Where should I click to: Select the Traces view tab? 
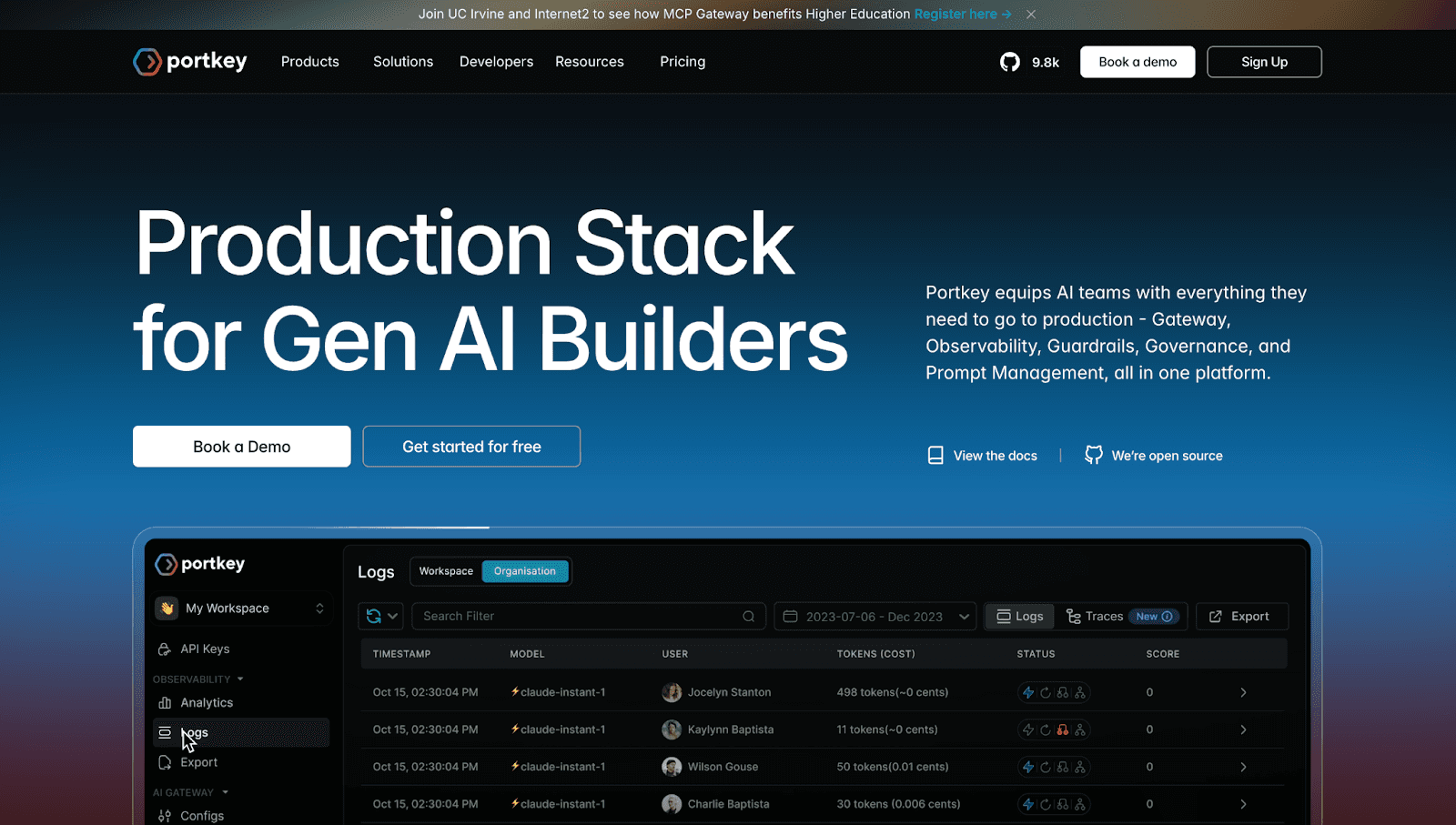pos(1095,616)
